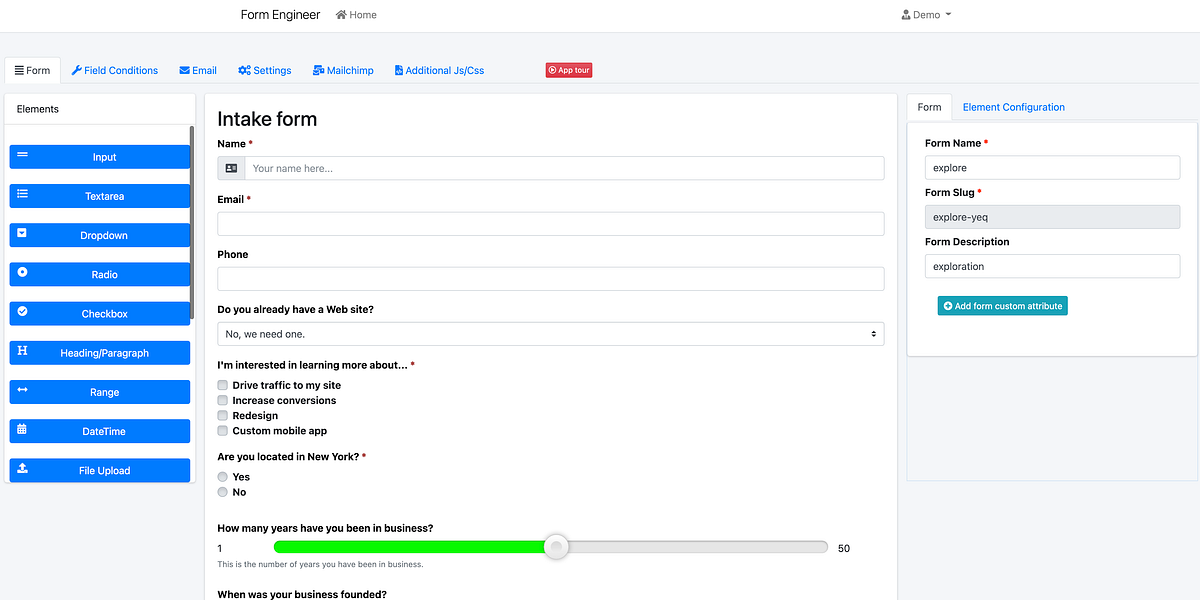Click the Name input field
The width and height of the screenshot is (1200, 600).
pos(564,168)
